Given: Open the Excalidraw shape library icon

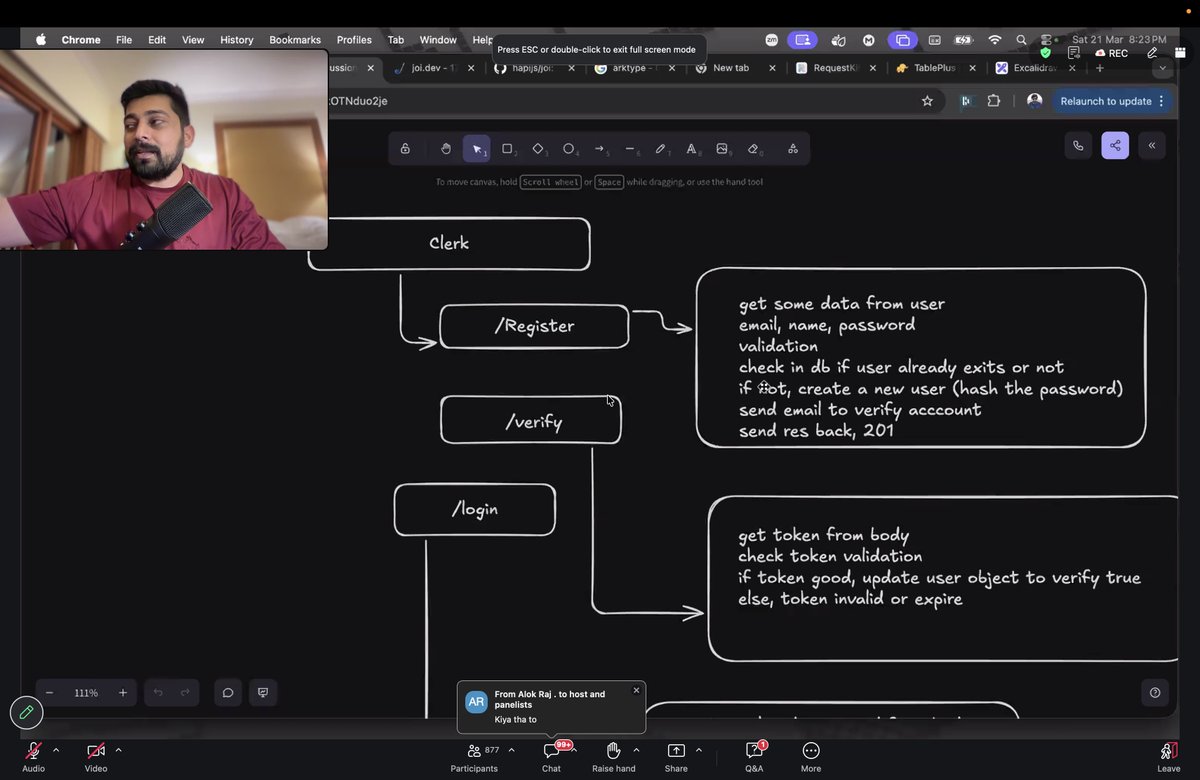Looking at the screenshot, I should pyautogui.click(x=792, y=148).
